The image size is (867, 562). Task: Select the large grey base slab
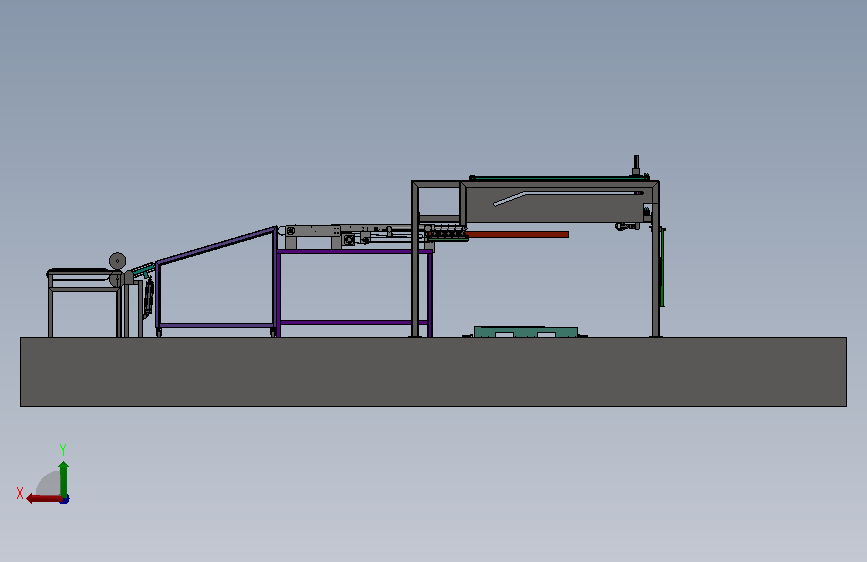[x=434, y=372]
